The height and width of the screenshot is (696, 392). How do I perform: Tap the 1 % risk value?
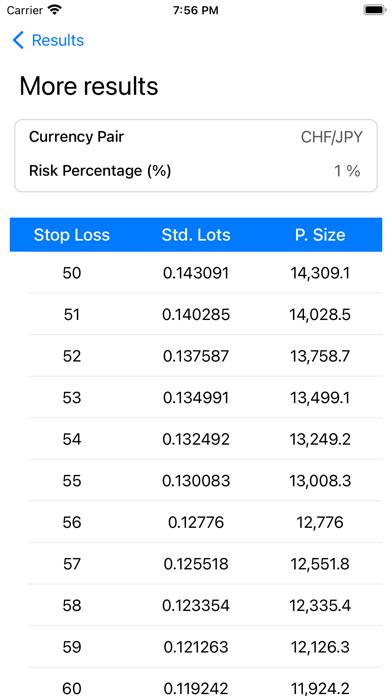tap(347, 171)
